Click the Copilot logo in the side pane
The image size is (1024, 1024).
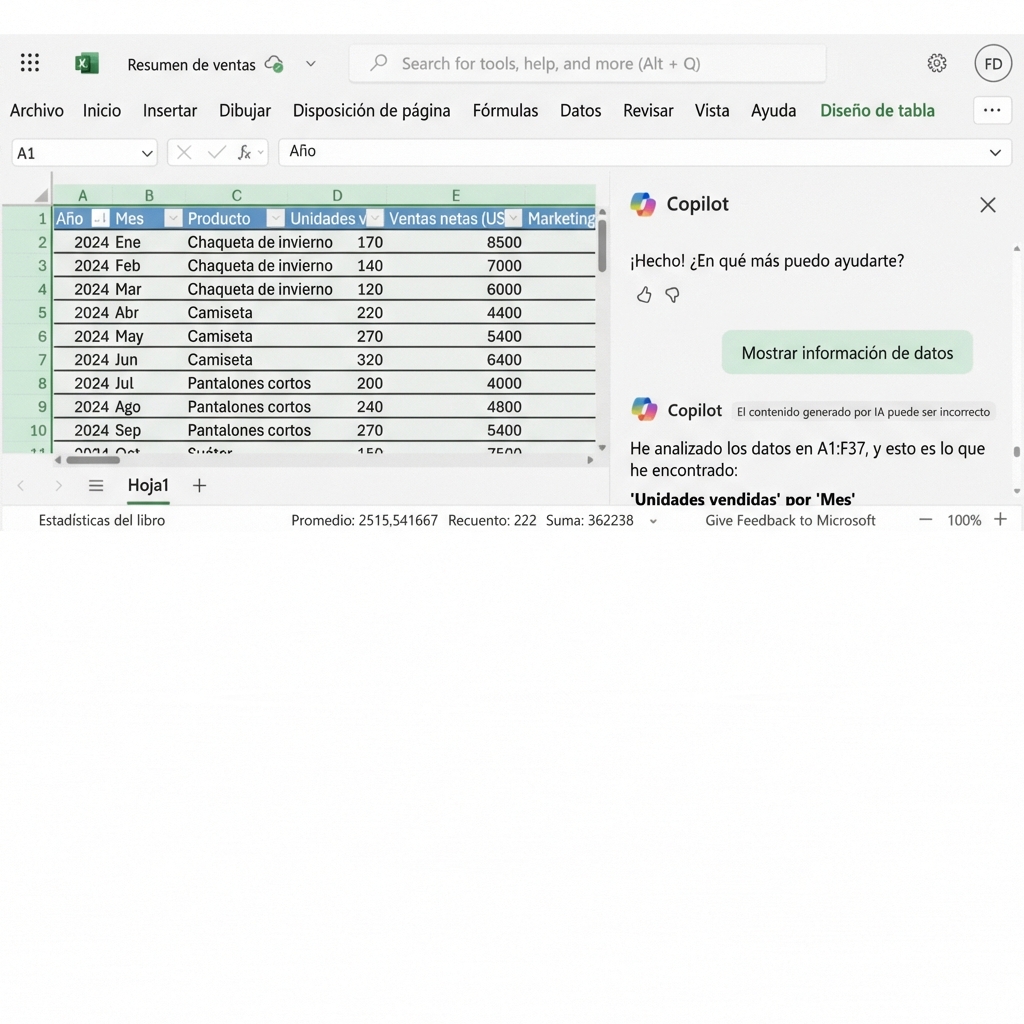pos(643,204)
